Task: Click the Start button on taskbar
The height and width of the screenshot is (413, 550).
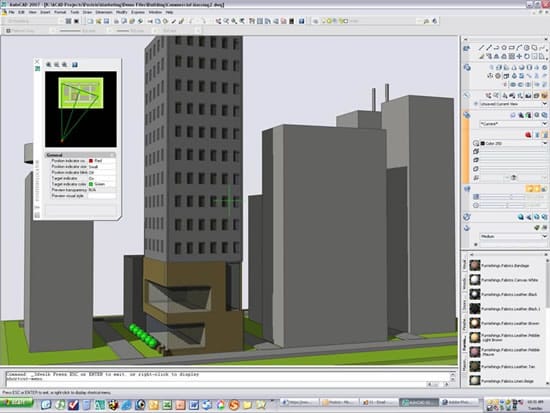Action: pyautogui.click(x=16, y=403)
